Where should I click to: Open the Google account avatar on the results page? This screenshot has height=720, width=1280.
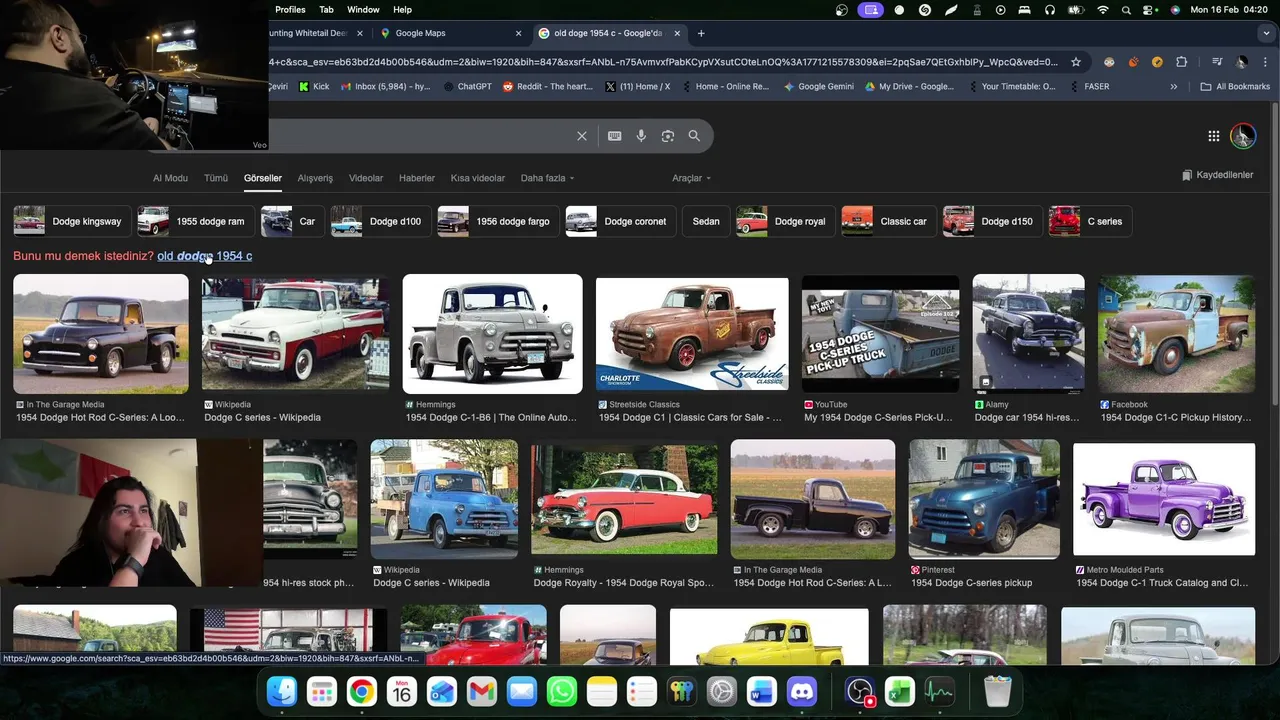pyautogui.click(x=1243, y=136)
